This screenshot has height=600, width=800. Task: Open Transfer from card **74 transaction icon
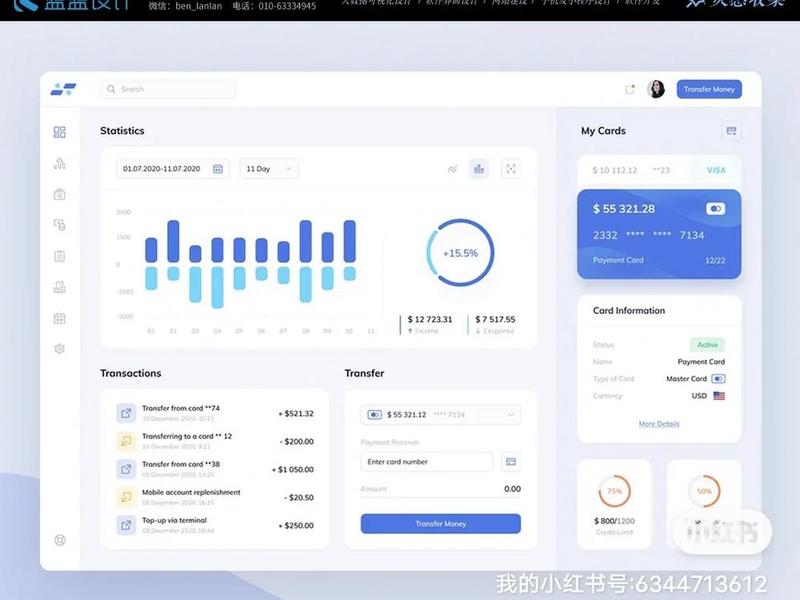126,413
